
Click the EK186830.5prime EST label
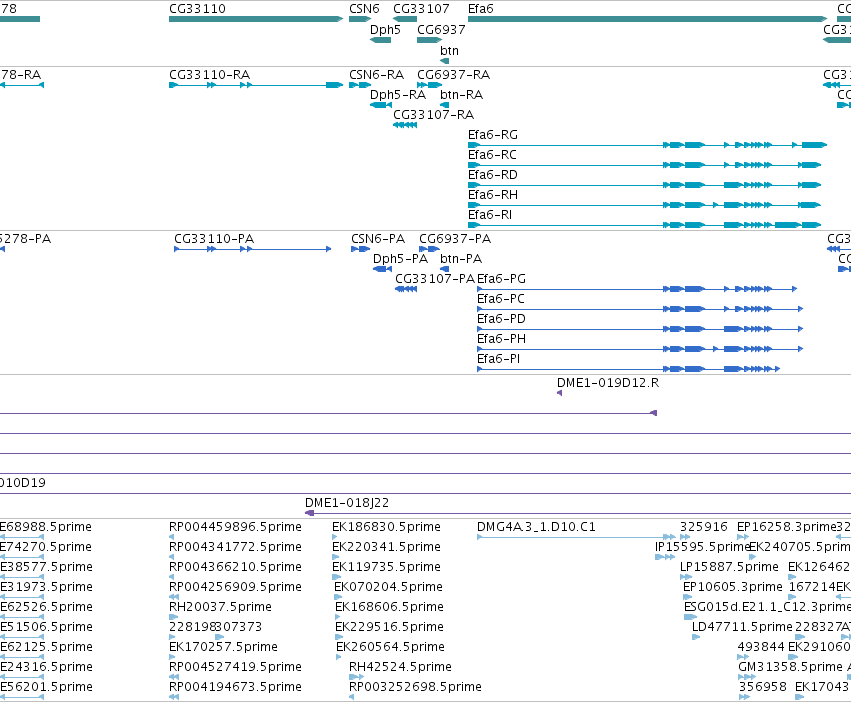pos(386,527)
